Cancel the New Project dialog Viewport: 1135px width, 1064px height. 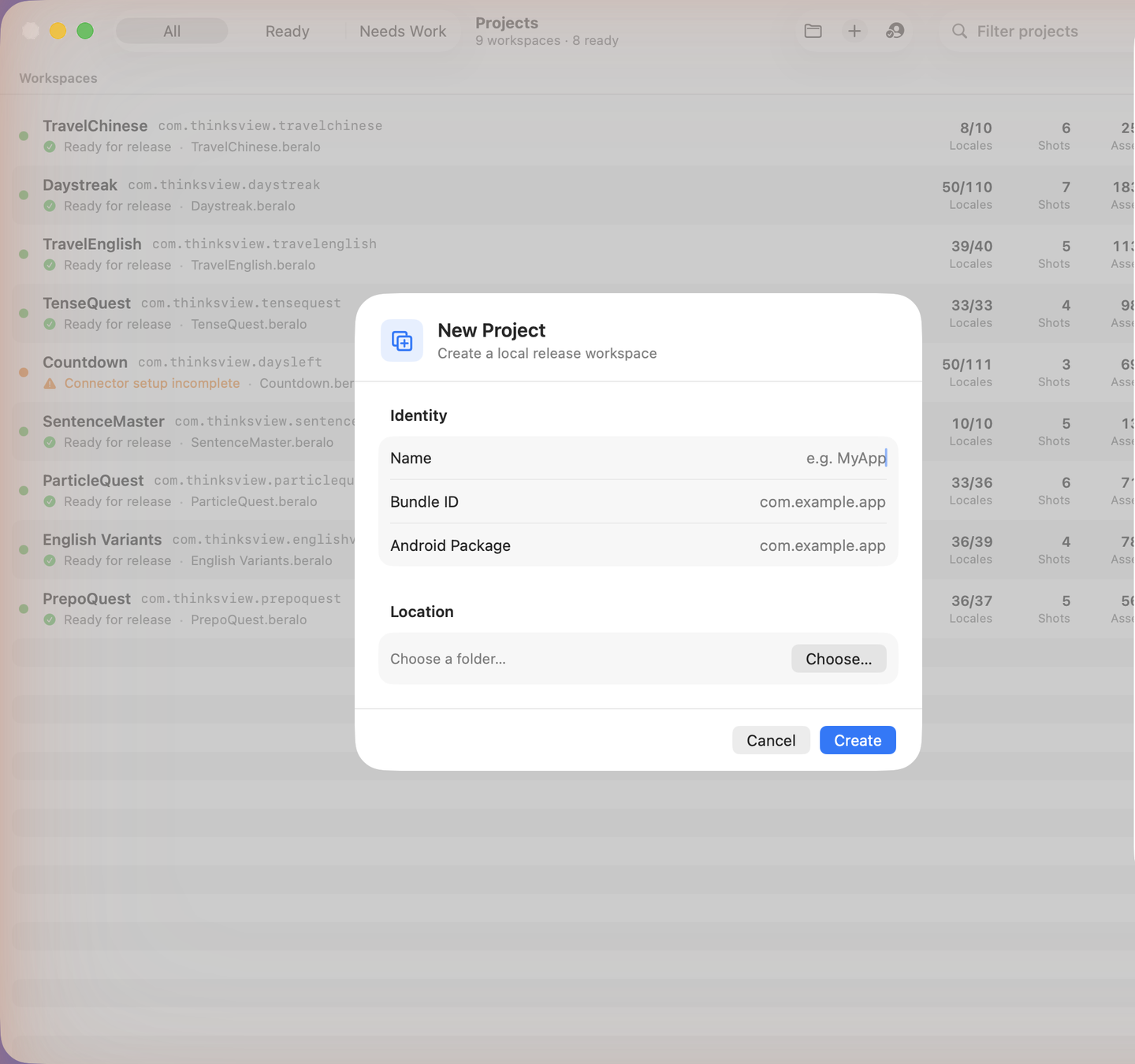point(771,740)
